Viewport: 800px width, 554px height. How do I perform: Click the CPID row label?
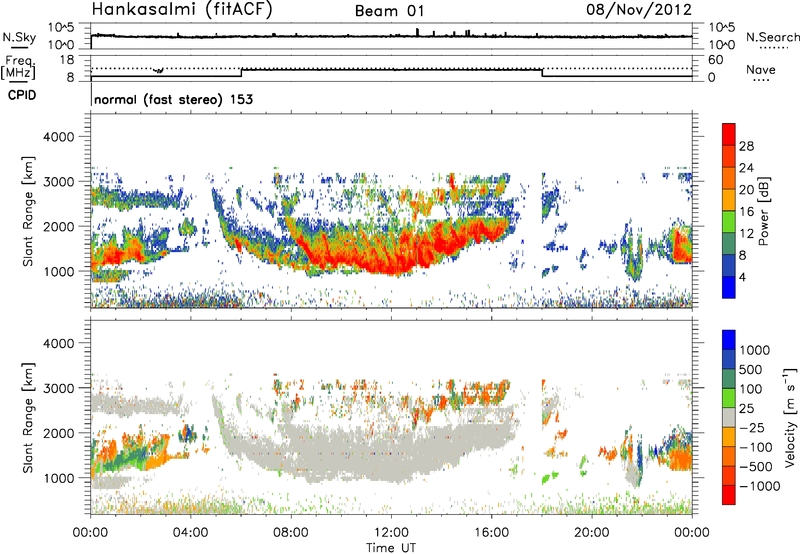click(22, 95)
